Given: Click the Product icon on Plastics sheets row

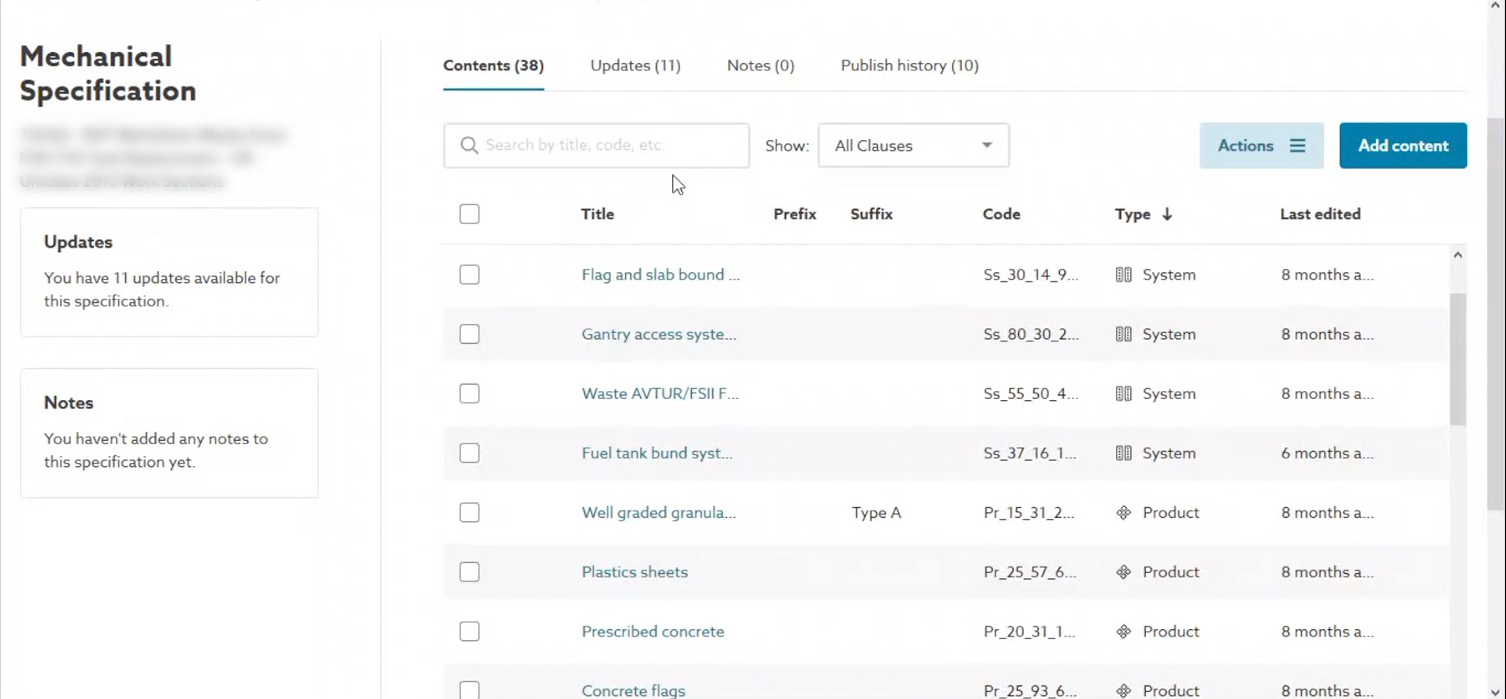Looking at the screenshot, I should [x=1124, y=572].
